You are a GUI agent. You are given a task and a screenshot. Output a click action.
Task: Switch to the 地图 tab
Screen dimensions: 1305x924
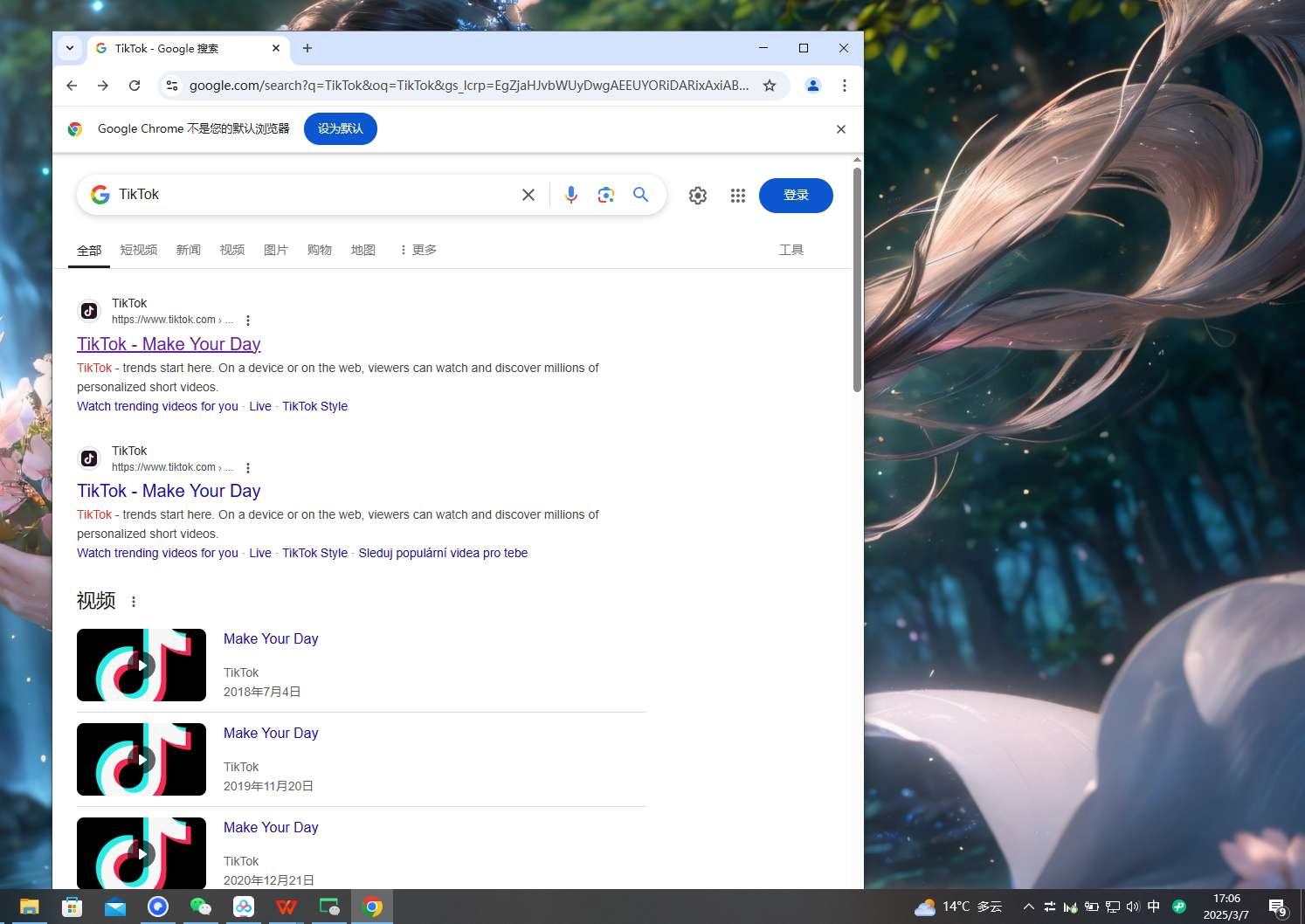363,250
